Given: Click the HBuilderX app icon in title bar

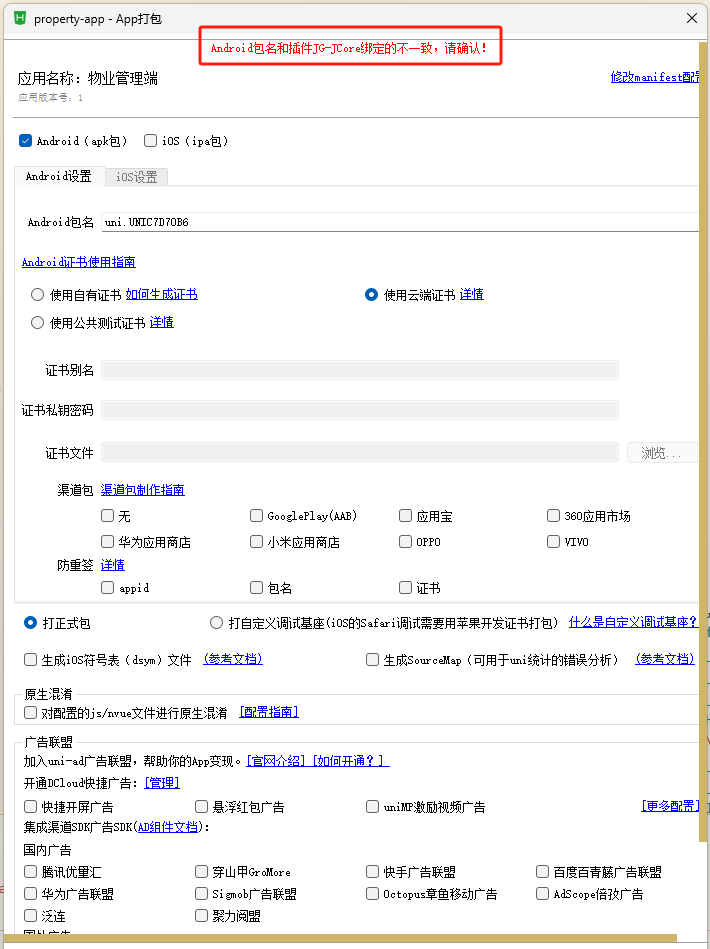Looking at the screenshot, I should coord(19,18).
